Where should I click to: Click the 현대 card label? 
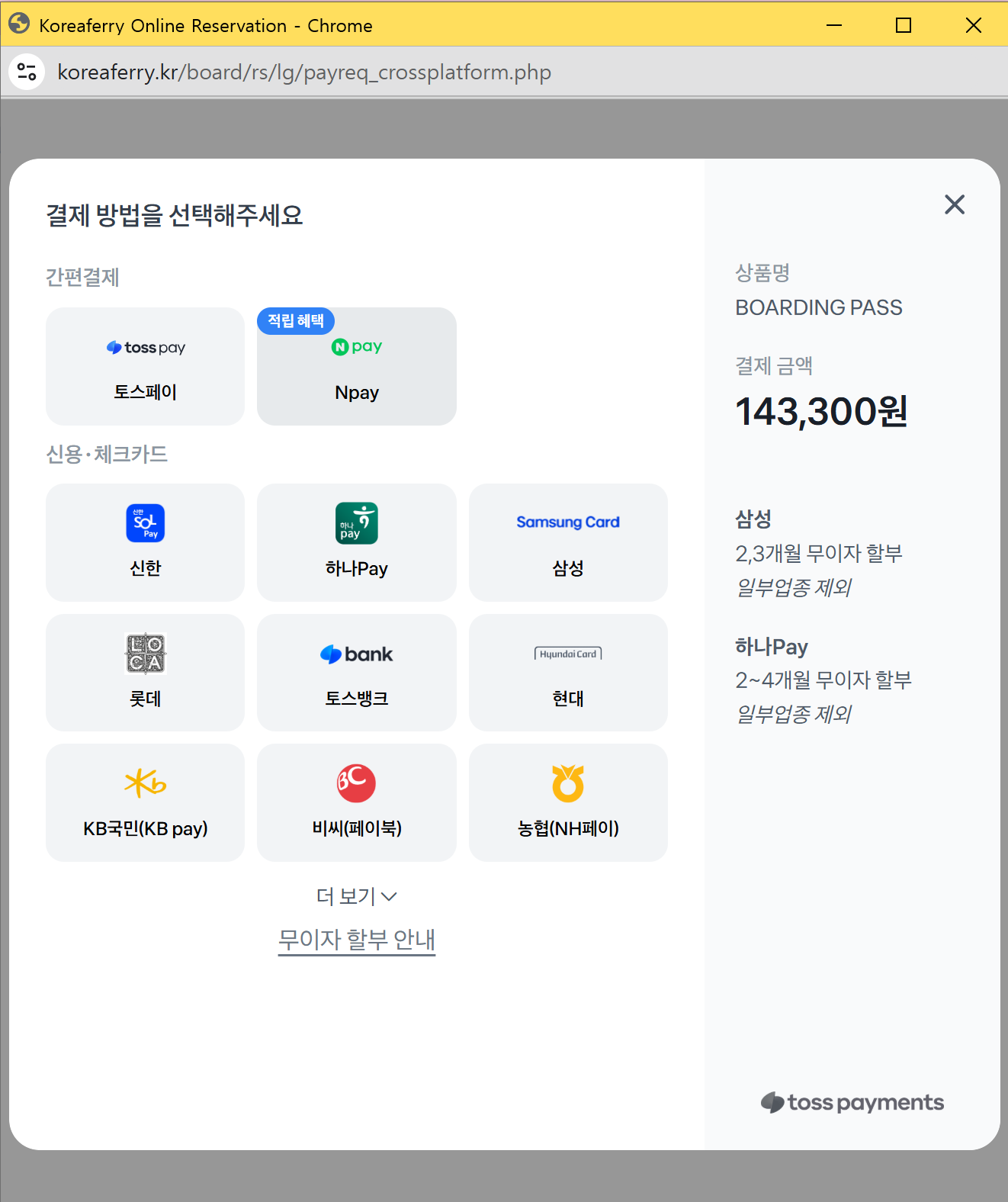click(568, 699)
